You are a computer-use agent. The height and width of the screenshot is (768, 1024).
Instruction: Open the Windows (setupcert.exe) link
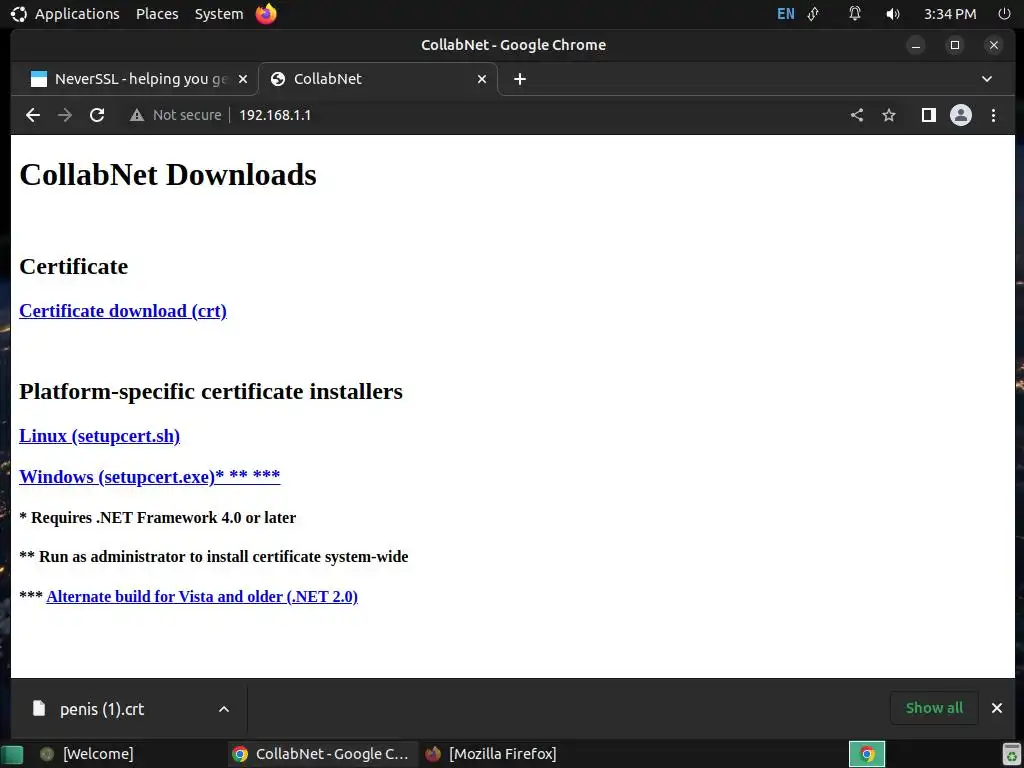[x=150, y=477]
